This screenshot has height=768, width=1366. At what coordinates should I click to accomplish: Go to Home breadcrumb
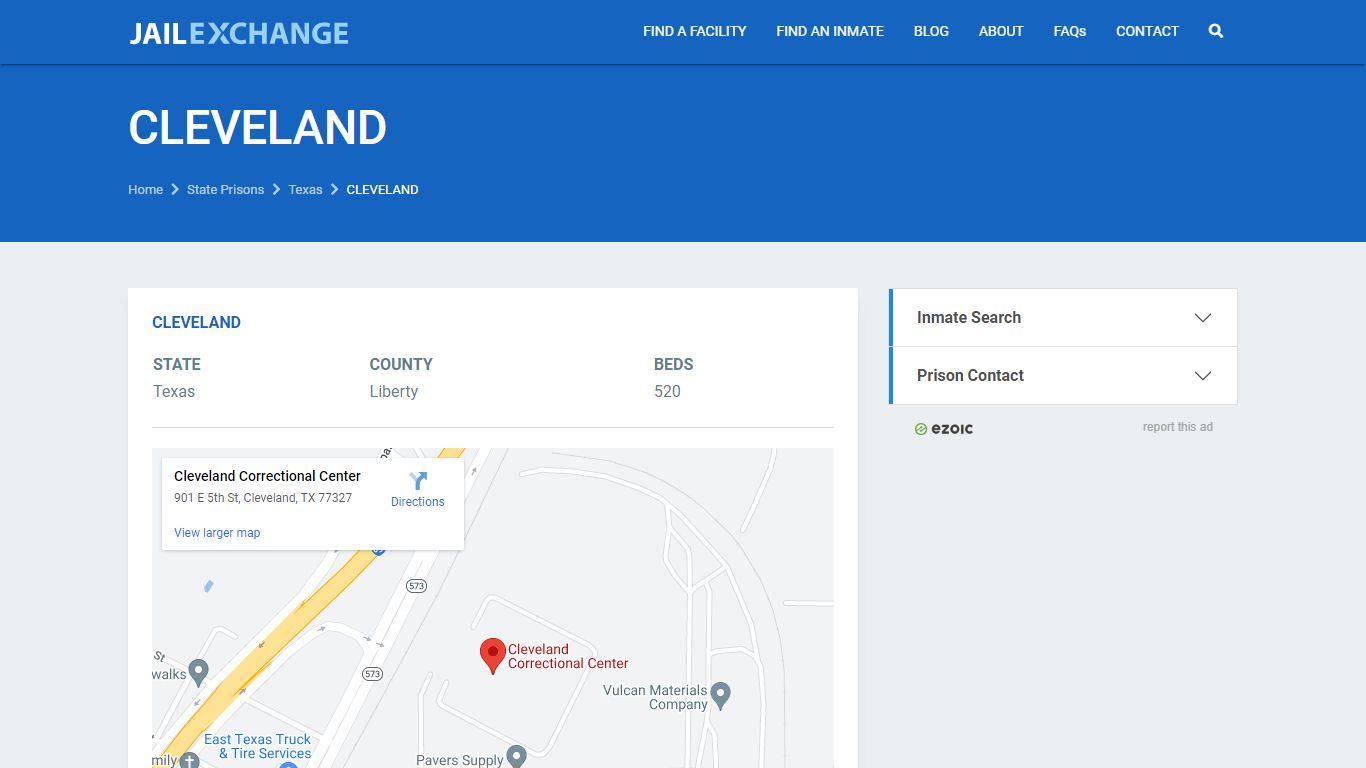click(145, 189)
